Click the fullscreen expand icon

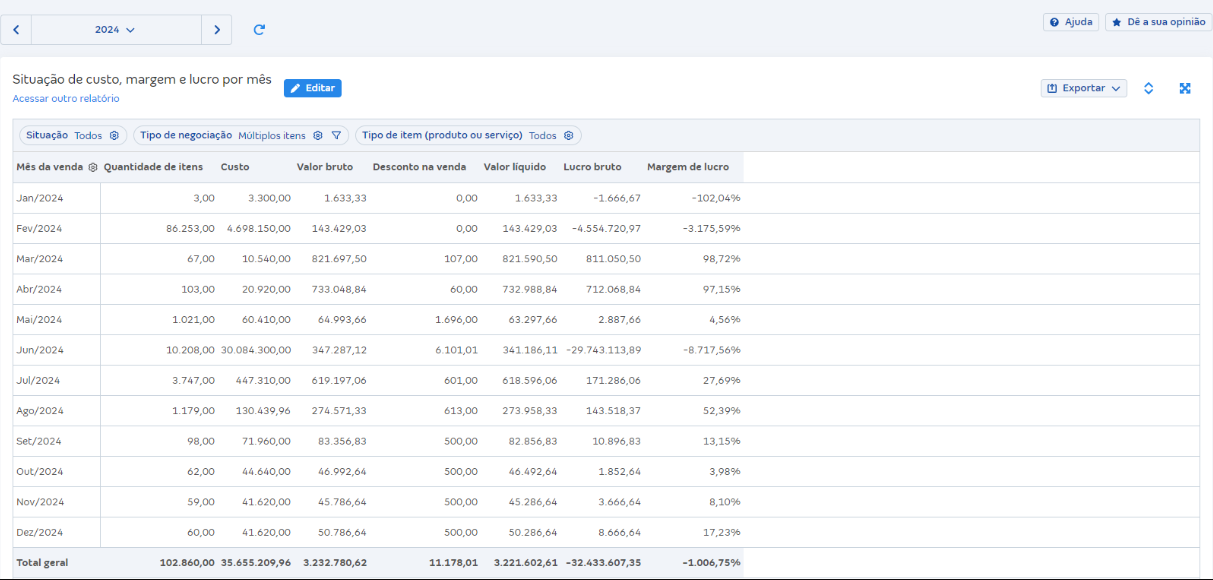click(x=1185, y=88)
